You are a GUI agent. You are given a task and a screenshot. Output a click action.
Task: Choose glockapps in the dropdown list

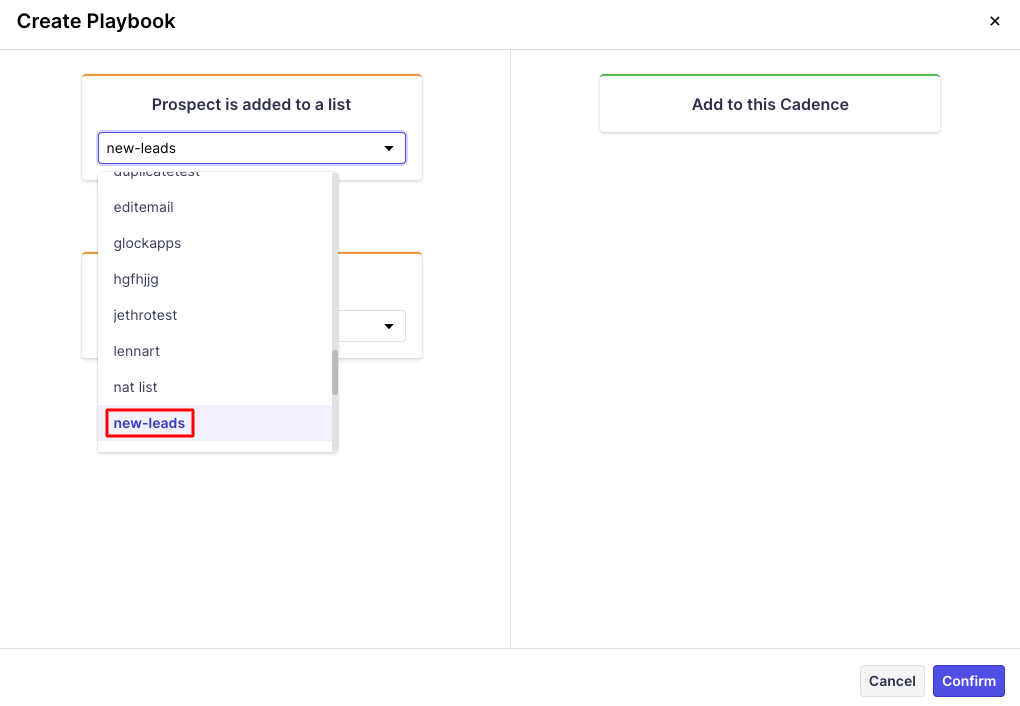[147, 243]
